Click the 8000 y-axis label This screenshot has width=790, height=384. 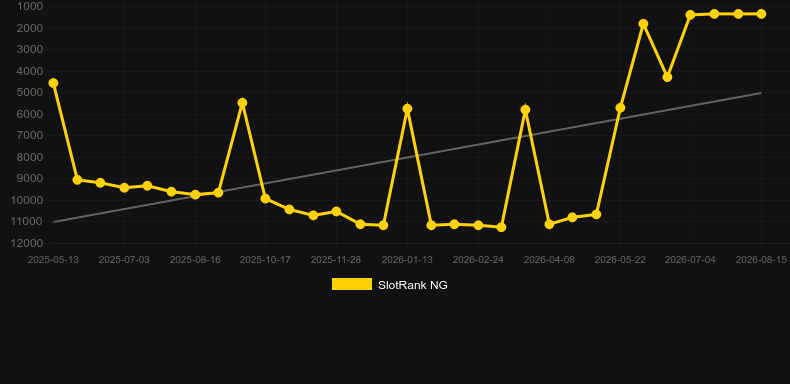30,157
